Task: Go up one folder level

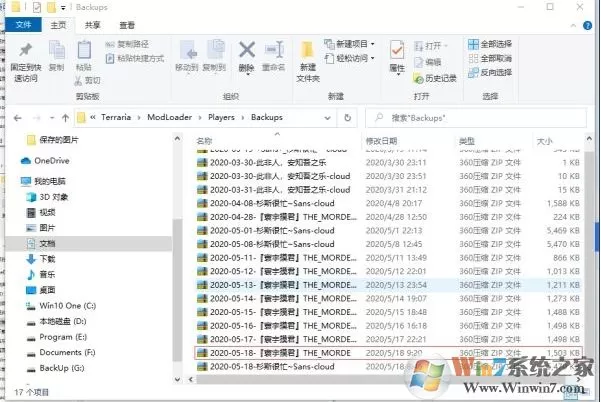Action: pos(65,118)
